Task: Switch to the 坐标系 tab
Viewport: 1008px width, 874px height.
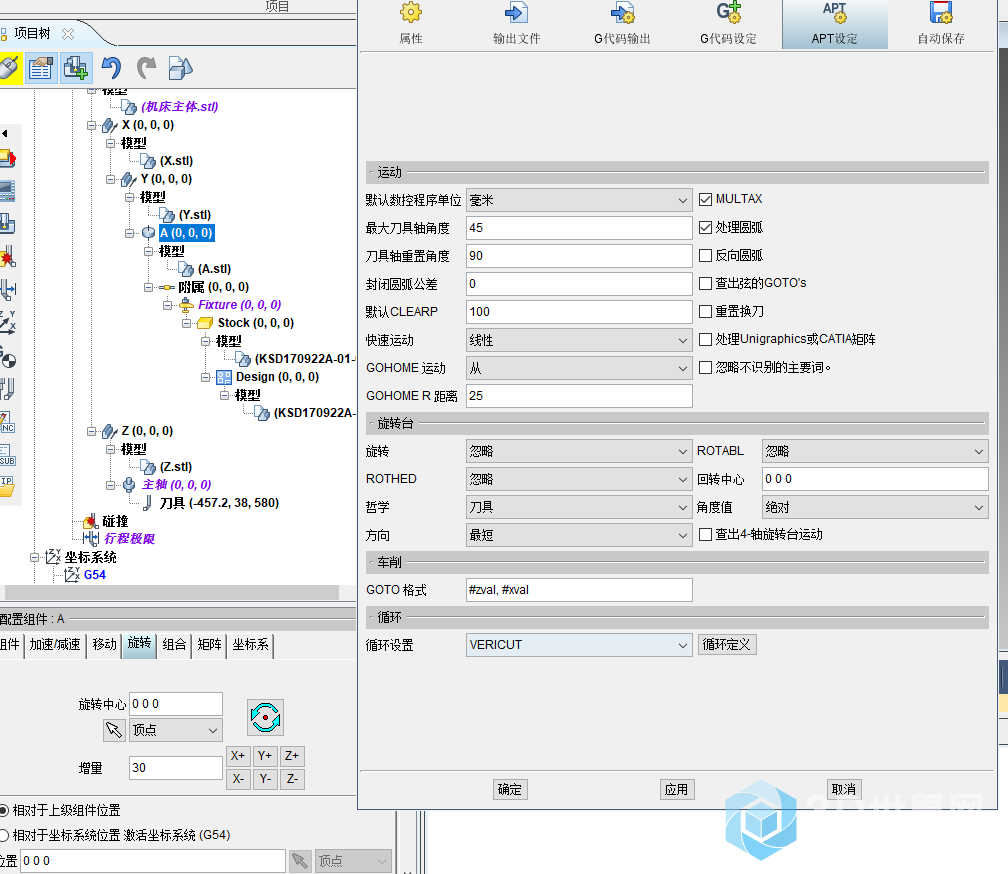Action: coord(249,645)
